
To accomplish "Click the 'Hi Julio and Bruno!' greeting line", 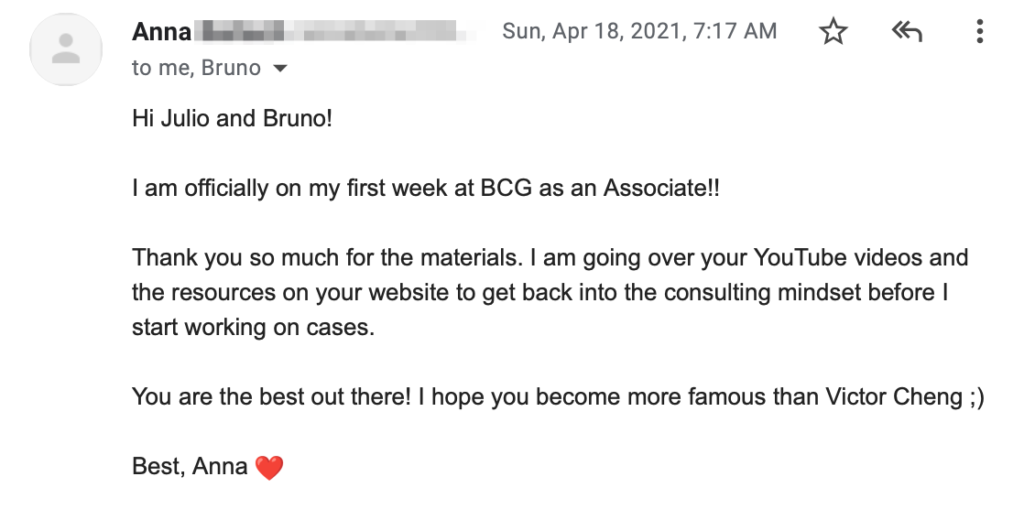I will click(x=232, y=119).
